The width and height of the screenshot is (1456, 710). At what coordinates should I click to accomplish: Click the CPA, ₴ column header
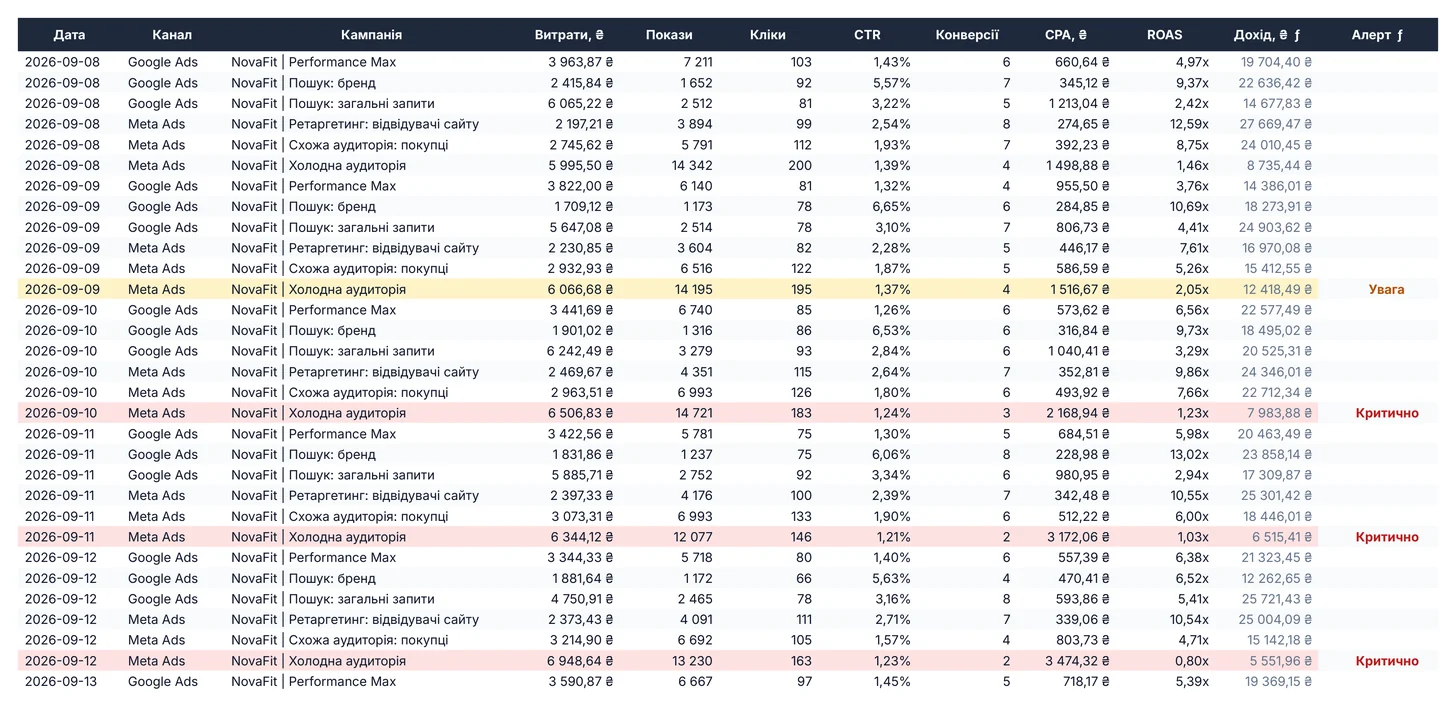pyautogui.click(x=1066, y=35)
